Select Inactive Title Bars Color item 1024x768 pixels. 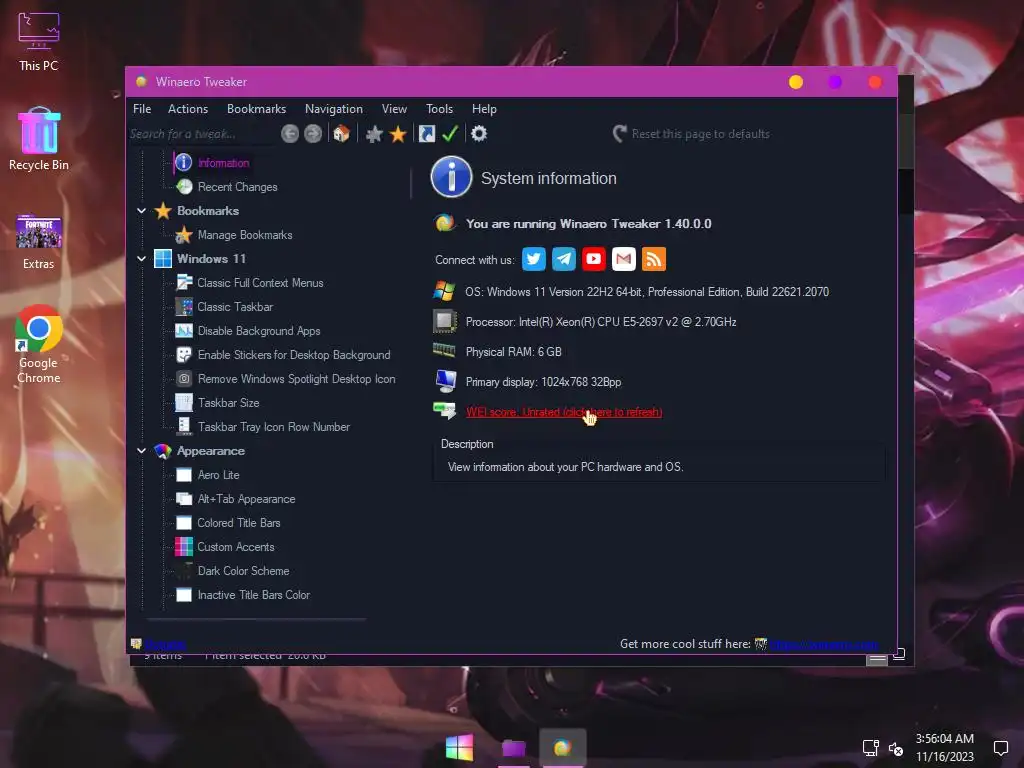(253, 595)
